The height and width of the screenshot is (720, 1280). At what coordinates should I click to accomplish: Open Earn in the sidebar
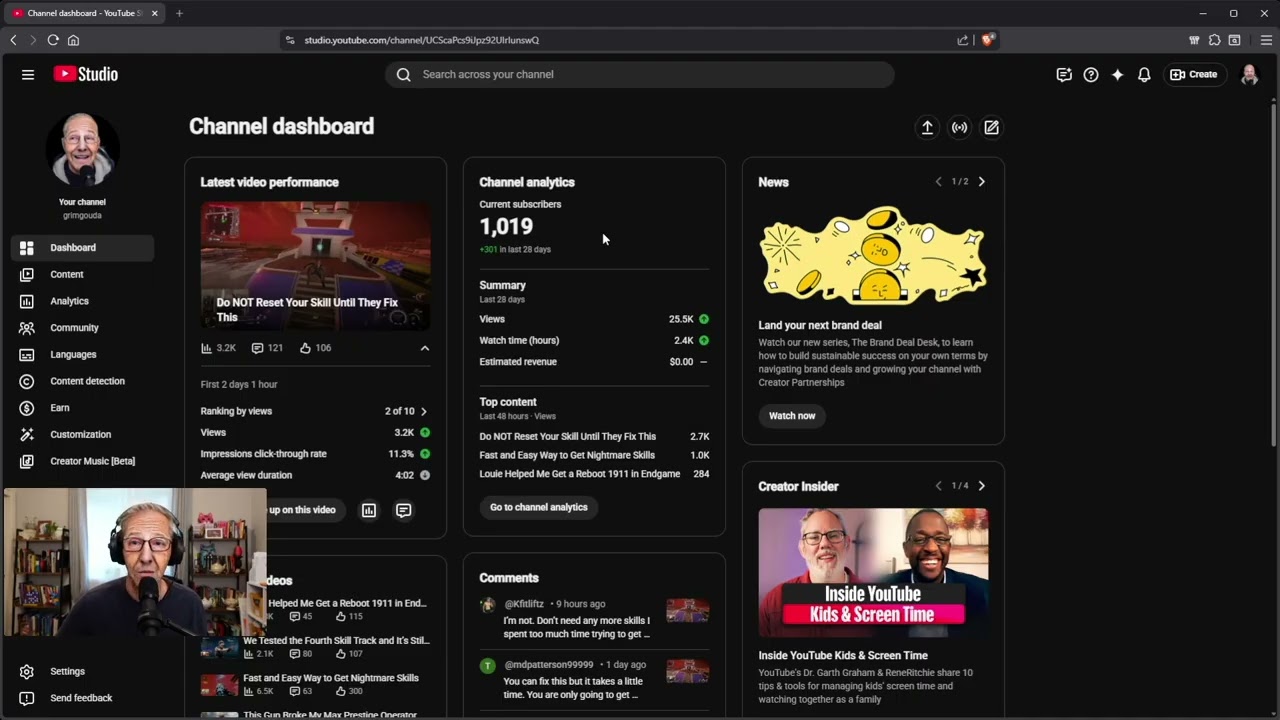[82, 408]
